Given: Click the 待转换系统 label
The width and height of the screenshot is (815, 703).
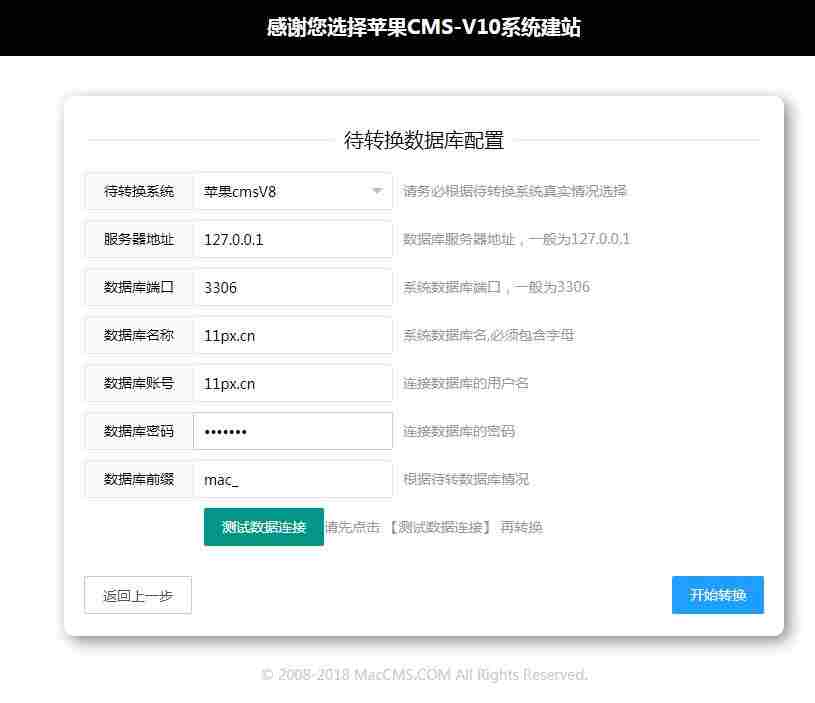Looking at the screenshot, I should 139,192.
